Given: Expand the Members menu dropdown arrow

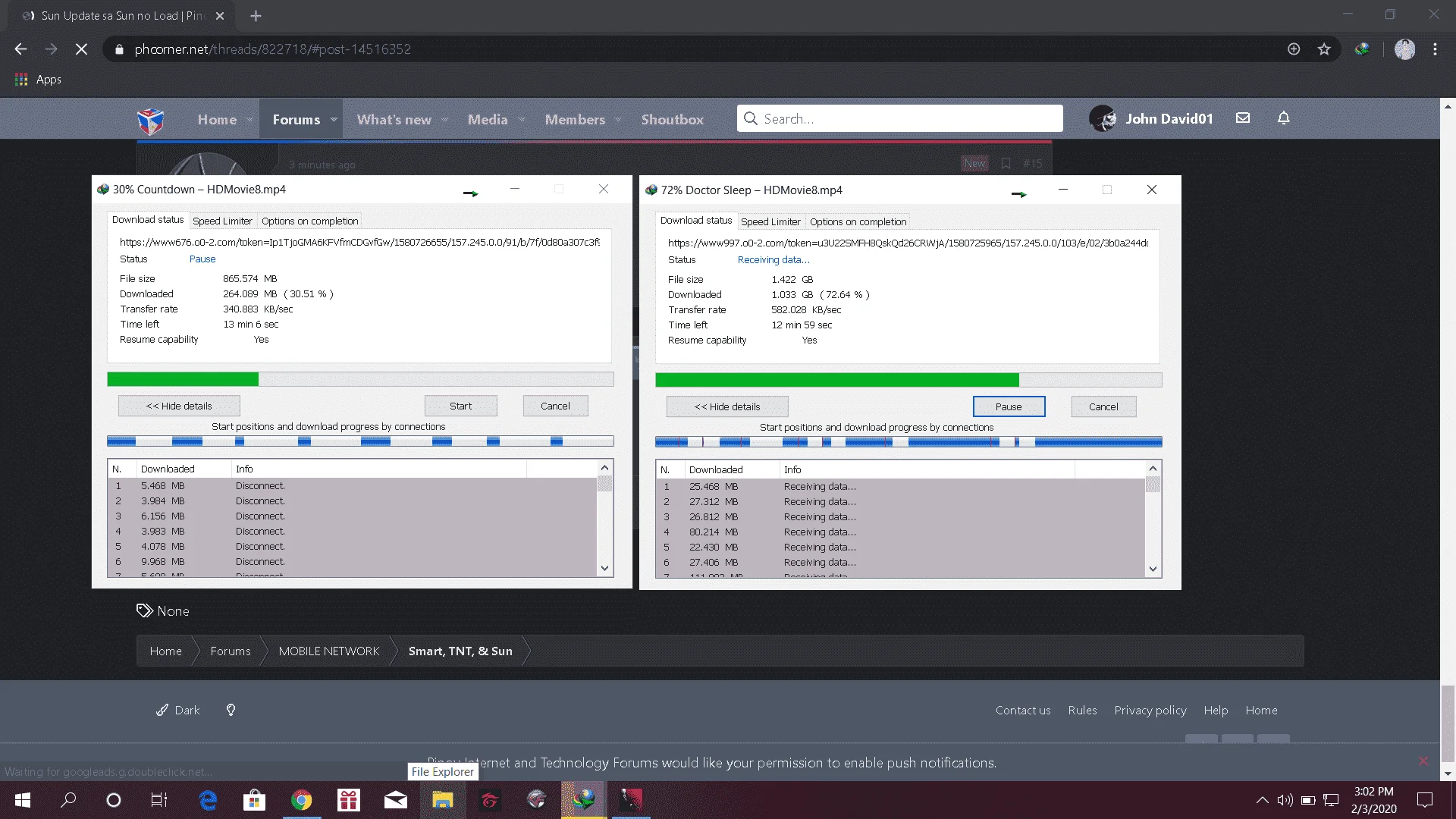Looking at the screenshot, I should click(618, 120).
